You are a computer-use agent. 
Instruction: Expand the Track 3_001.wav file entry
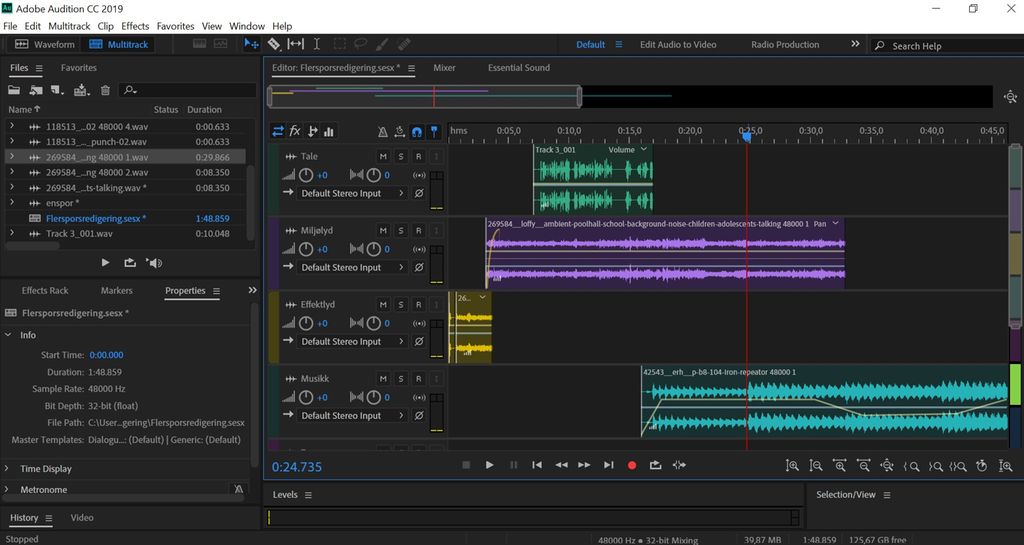pos(12,233)
